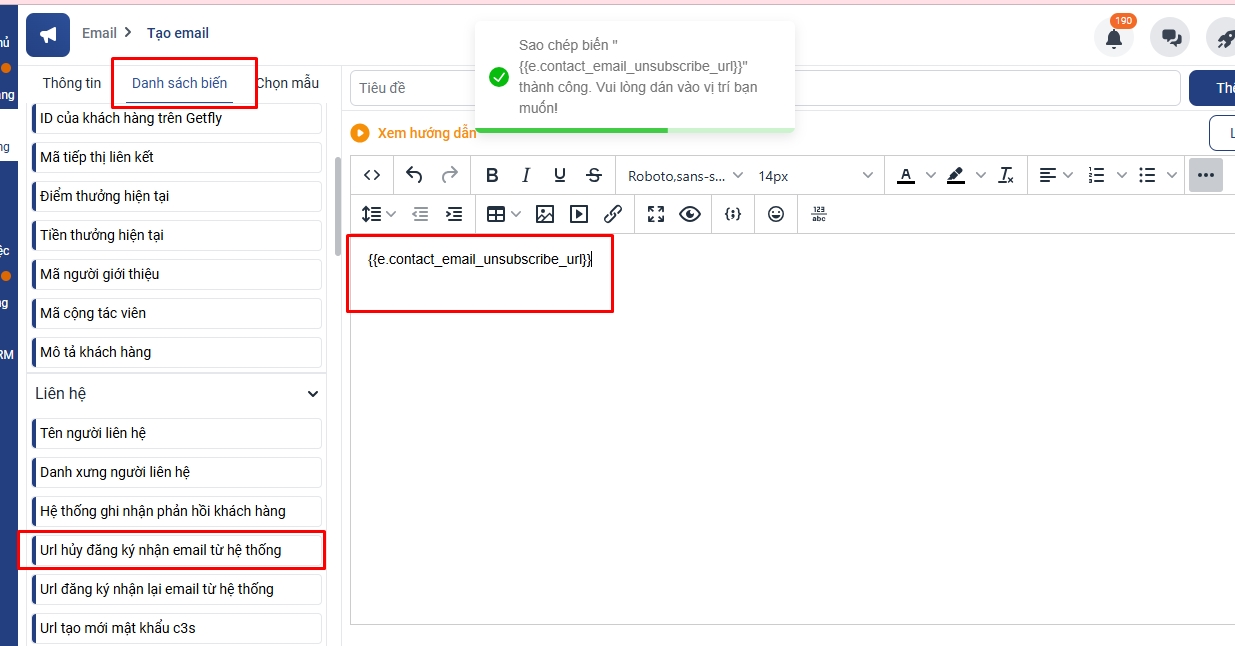Toggle the preview eye icon
The height and width of the screenshot is (646, 1235).
690,214
